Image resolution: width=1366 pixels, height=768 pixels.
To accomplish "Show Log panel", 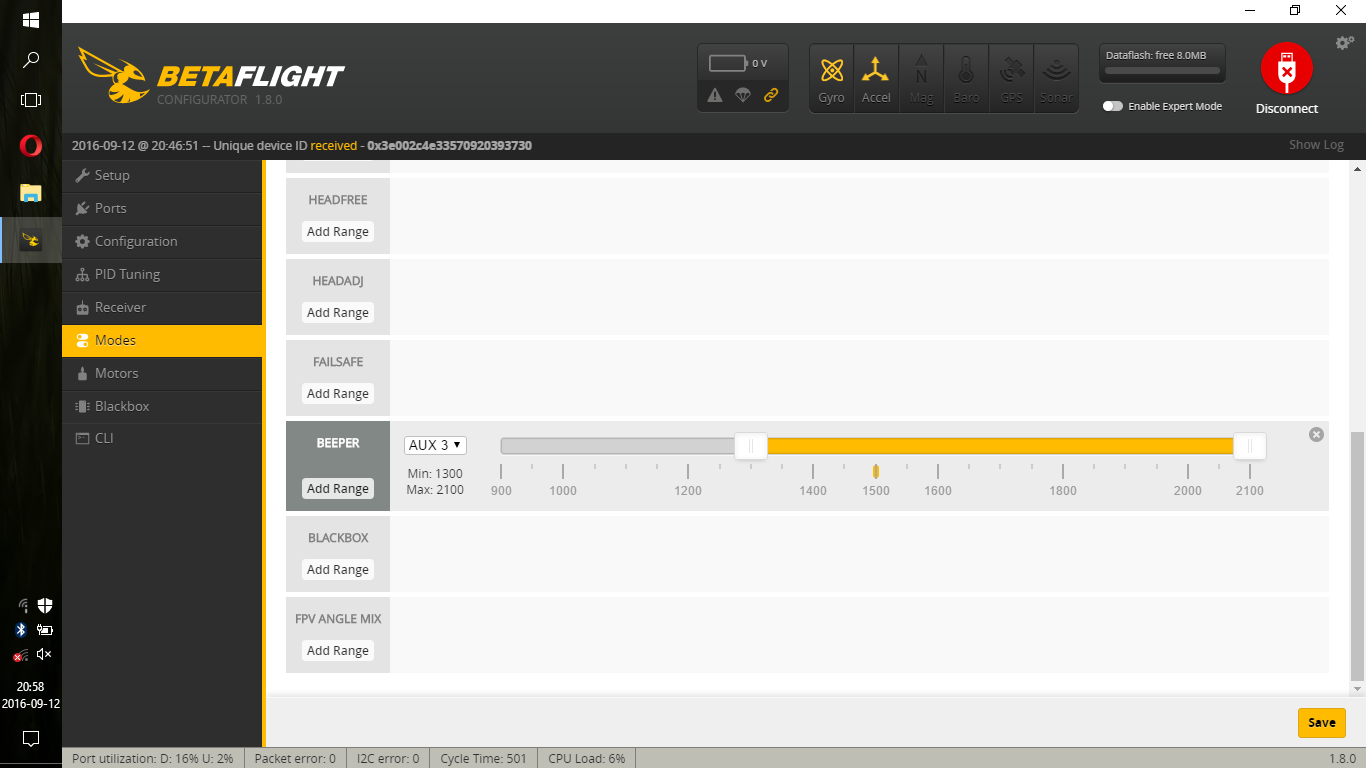I will click(1315, 144).
